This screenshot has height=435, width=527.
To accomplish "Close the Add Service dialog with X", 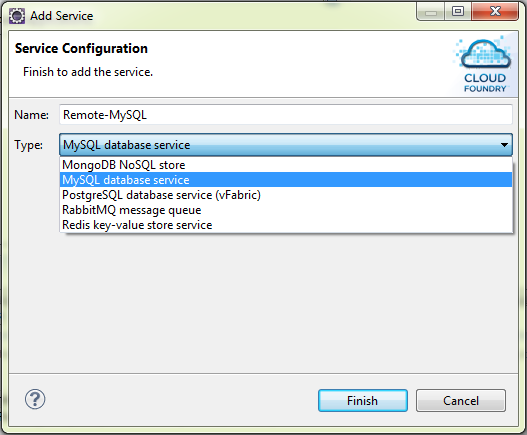I will (x=495, y=12).
